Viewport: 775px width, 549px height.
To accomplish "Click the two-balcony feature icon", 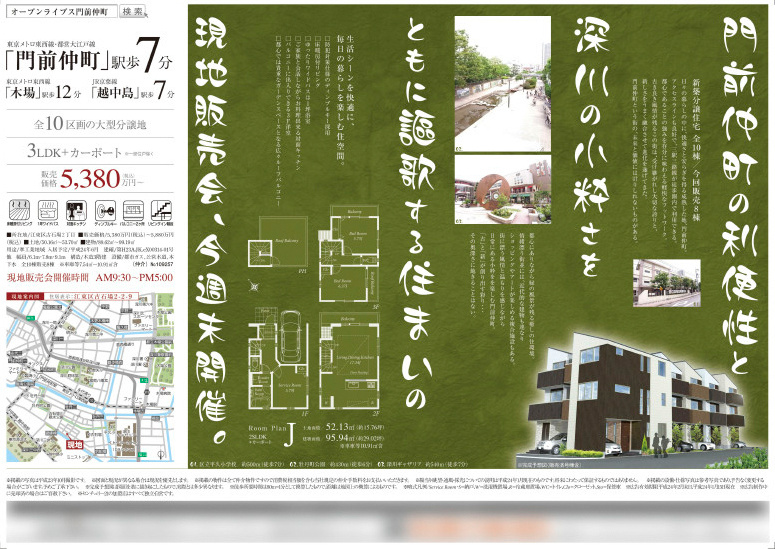I will tap(133, 210).
